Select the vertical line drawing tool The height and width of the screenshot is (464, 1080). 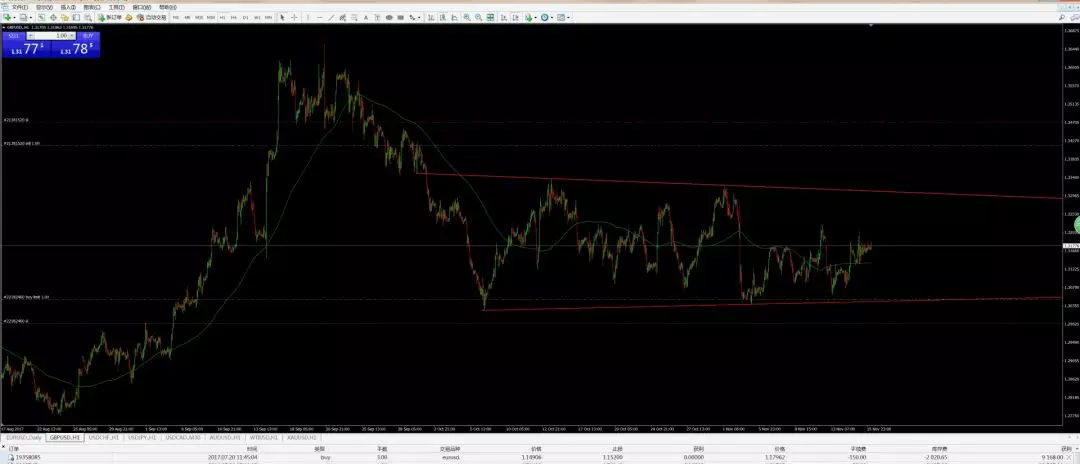click(x=308, y=17)
